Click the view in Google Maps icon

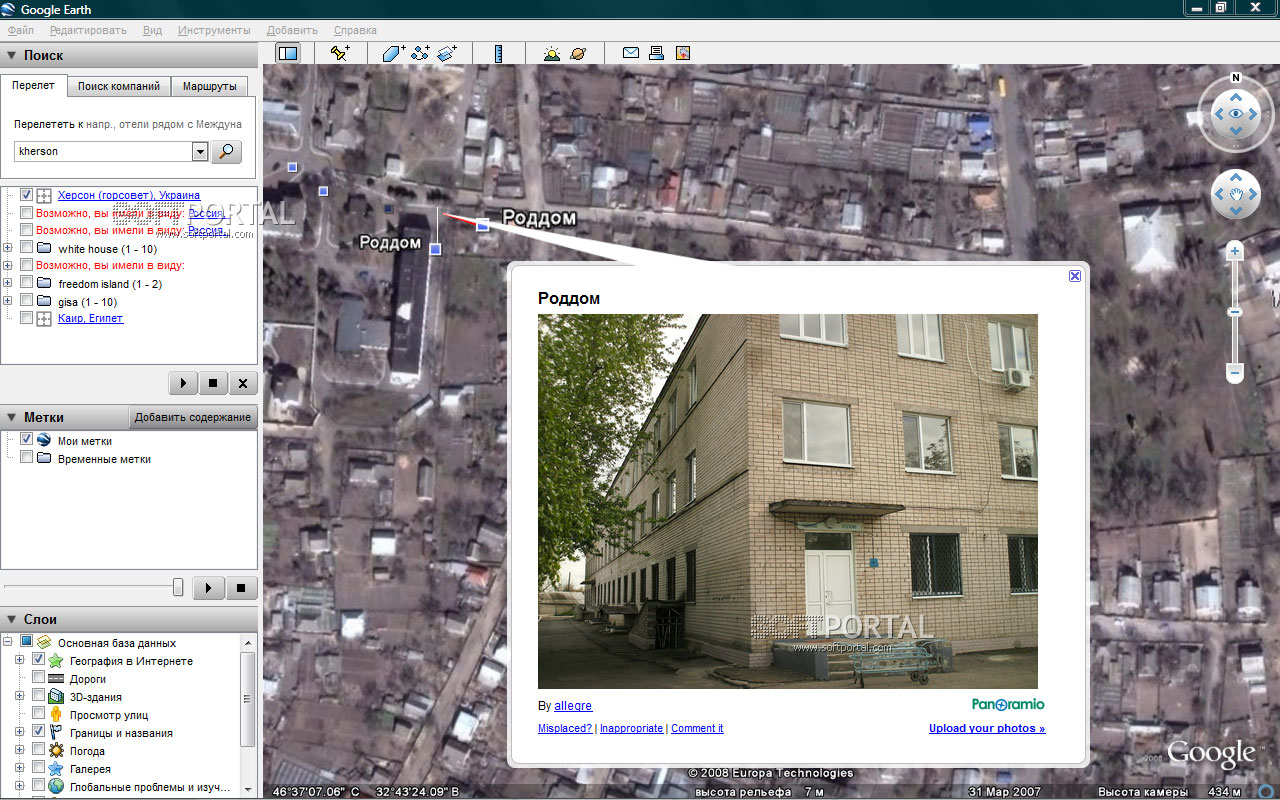683,53
